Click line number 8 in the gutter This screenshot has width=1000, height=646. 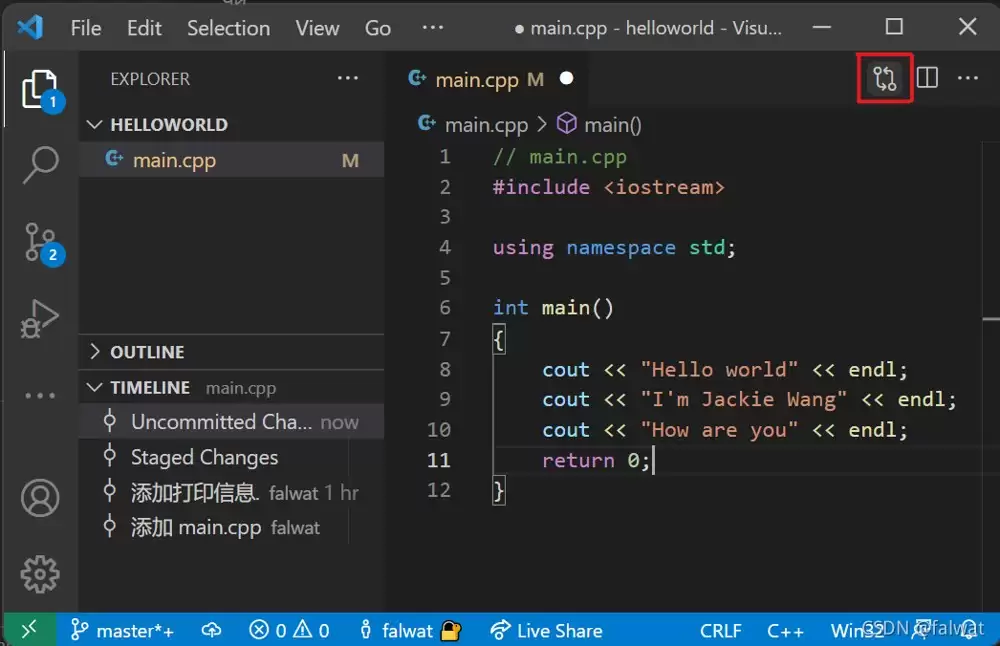click(445, 369)
